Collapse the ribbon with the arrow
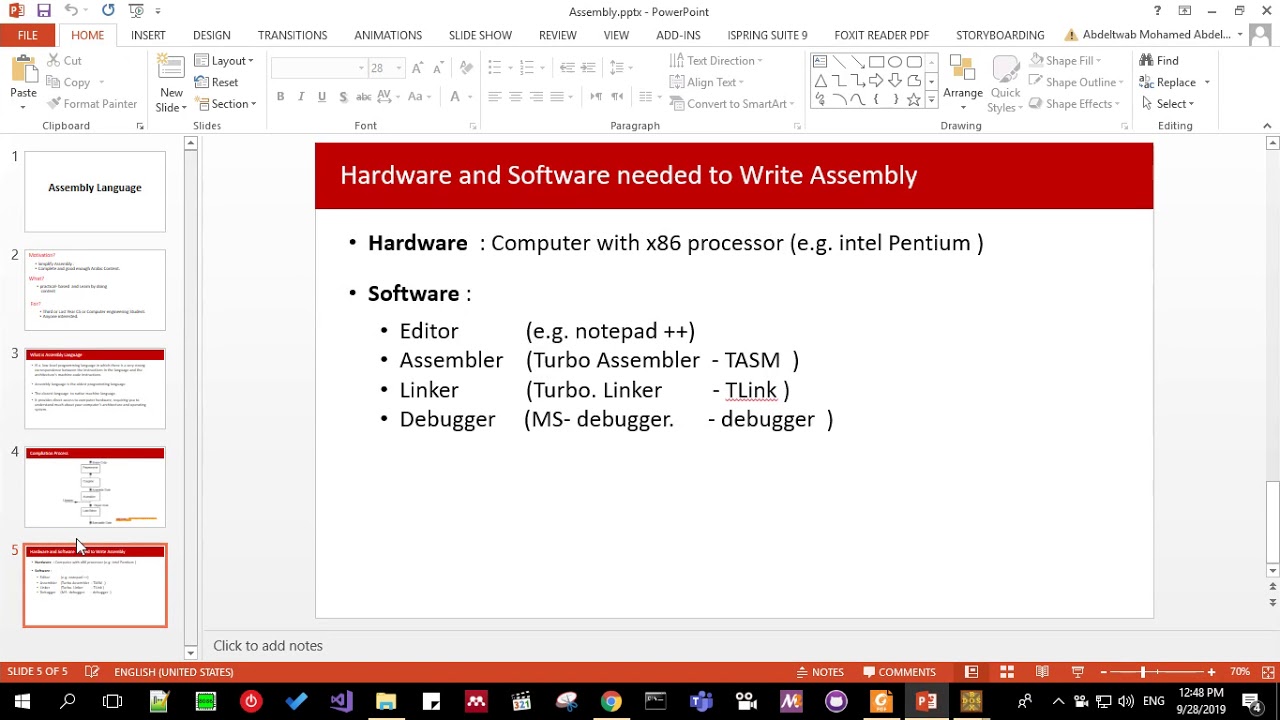The width and height of the screenshot is (1280, 720). 1267,126
